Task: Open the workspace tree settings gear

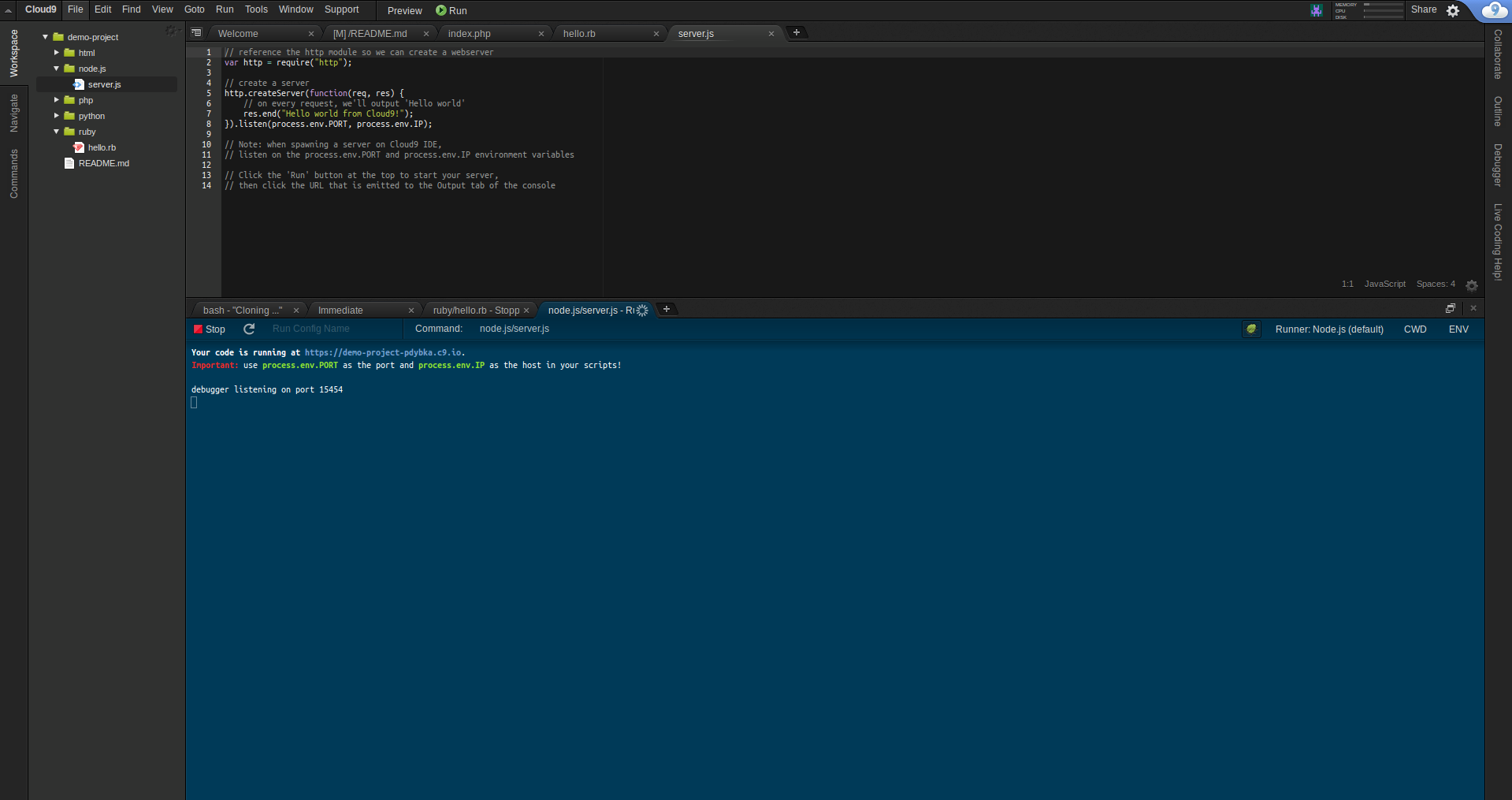Action: coord(170,31)
